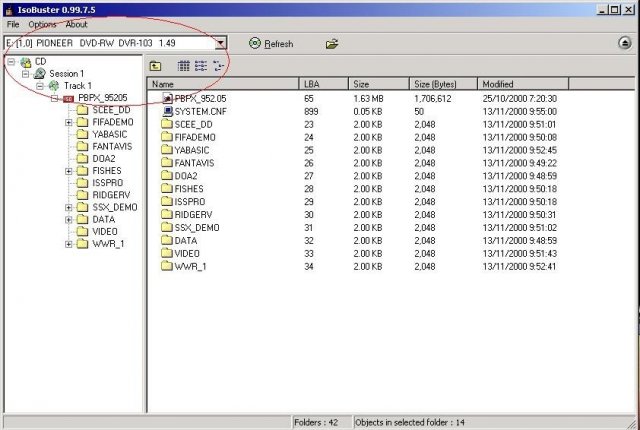Collapse the Track 1 node

(40, 86)
